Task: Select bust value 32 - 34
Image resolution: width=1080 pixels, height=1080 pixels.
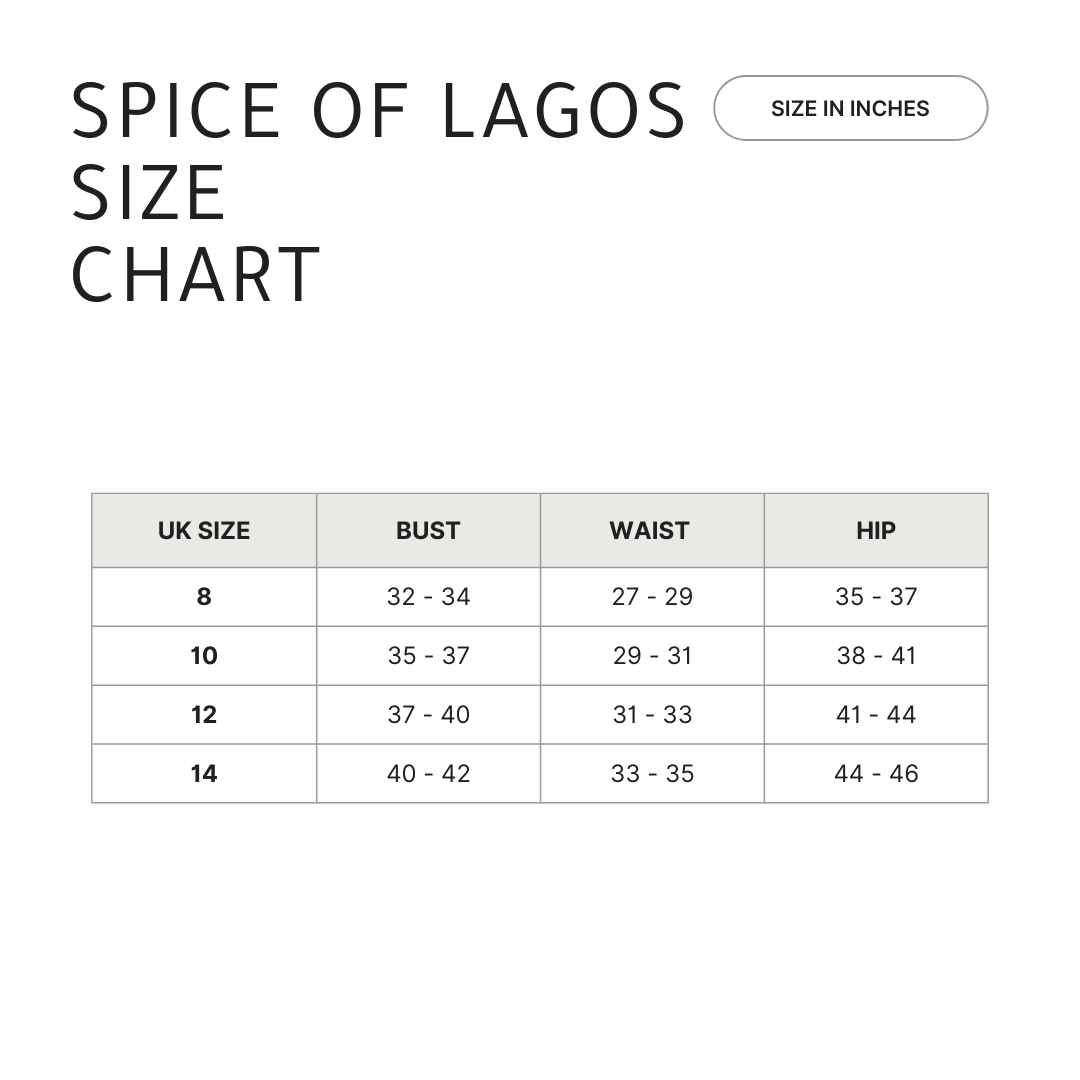Action: point(428,596)
